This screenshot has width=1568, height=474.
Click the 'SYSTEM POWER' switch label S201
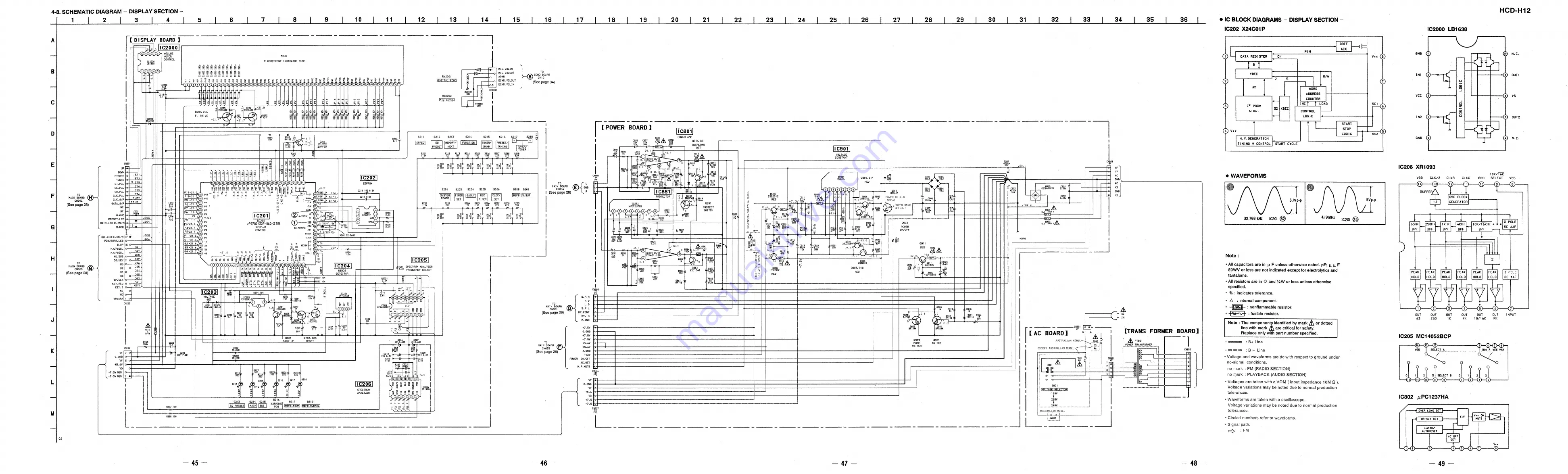pos(445,197)
